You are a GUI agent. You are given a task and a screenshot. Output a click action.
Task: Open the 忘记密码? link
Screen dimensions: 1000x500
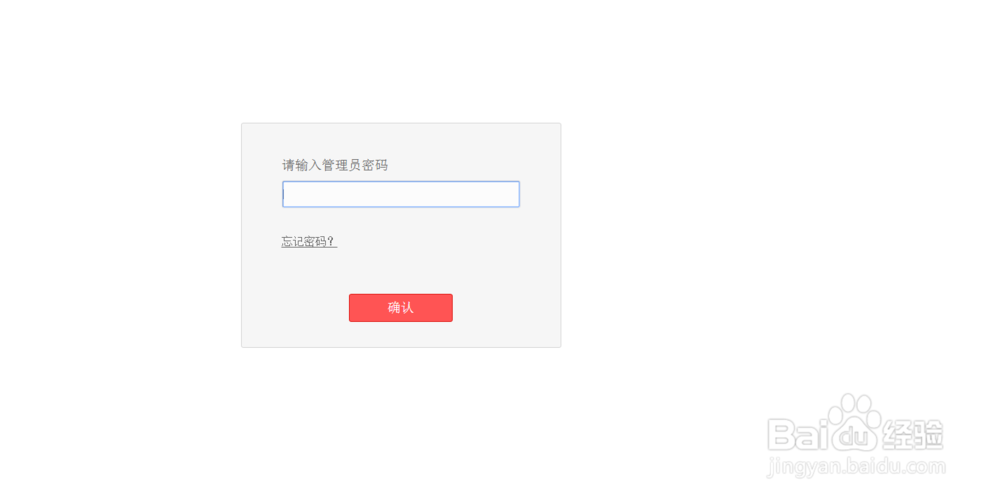point(309,242)
